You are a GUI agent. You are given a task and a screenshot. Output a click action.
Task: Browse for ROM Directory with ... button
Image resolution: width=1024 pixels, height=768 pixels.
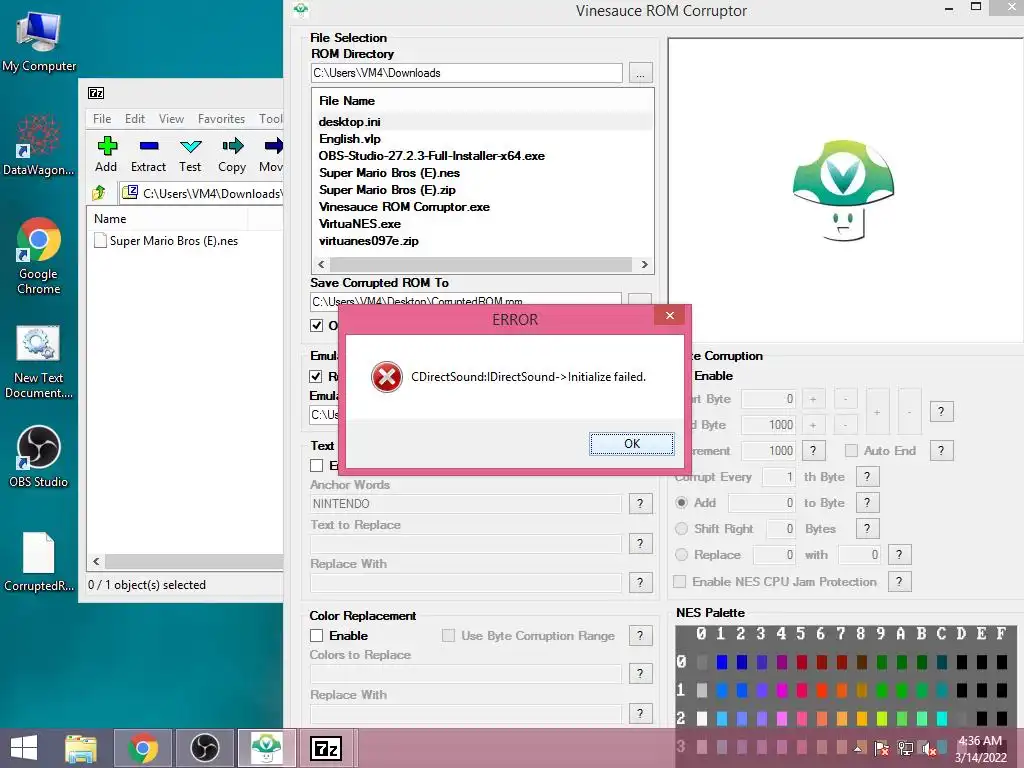640,73
